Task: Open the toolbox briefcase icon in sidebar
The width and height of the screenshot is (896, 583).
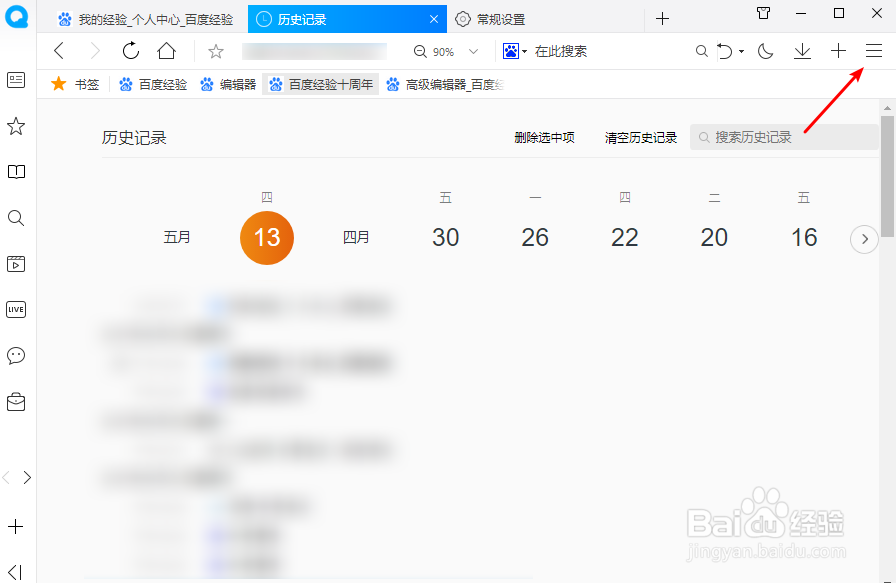Action: [x=16, y=402]
